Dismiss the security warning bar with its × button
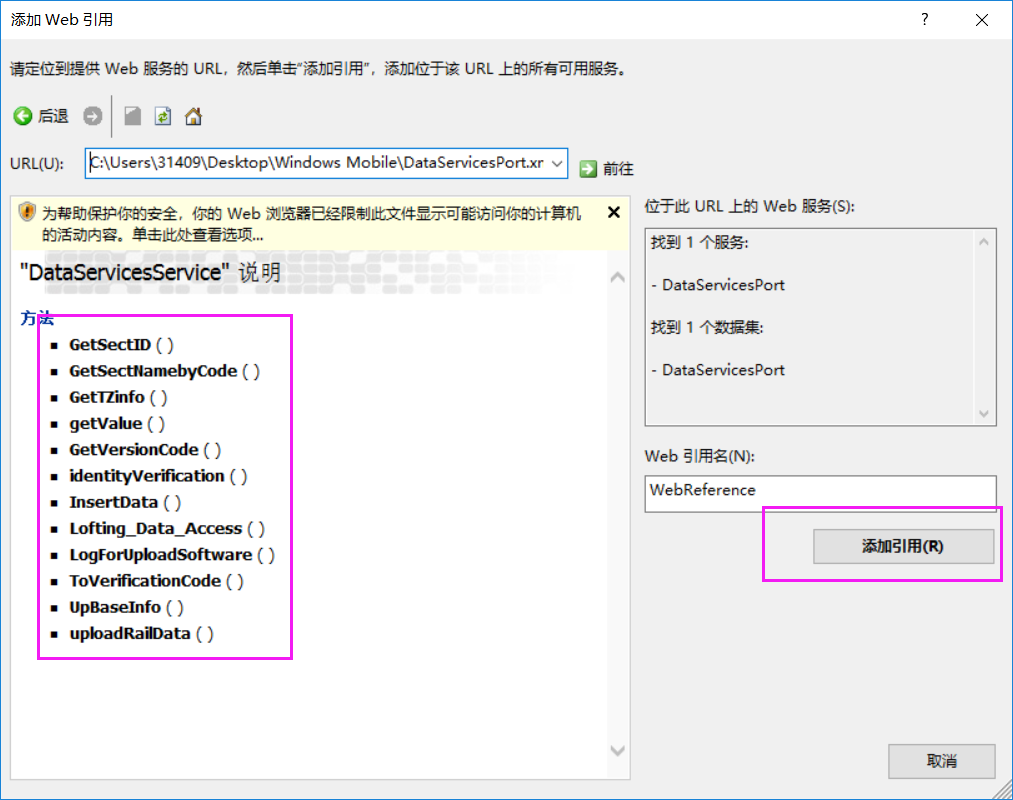Image resolution: width=1013 pixels, height=800 pixels. [x=613, y=211]
